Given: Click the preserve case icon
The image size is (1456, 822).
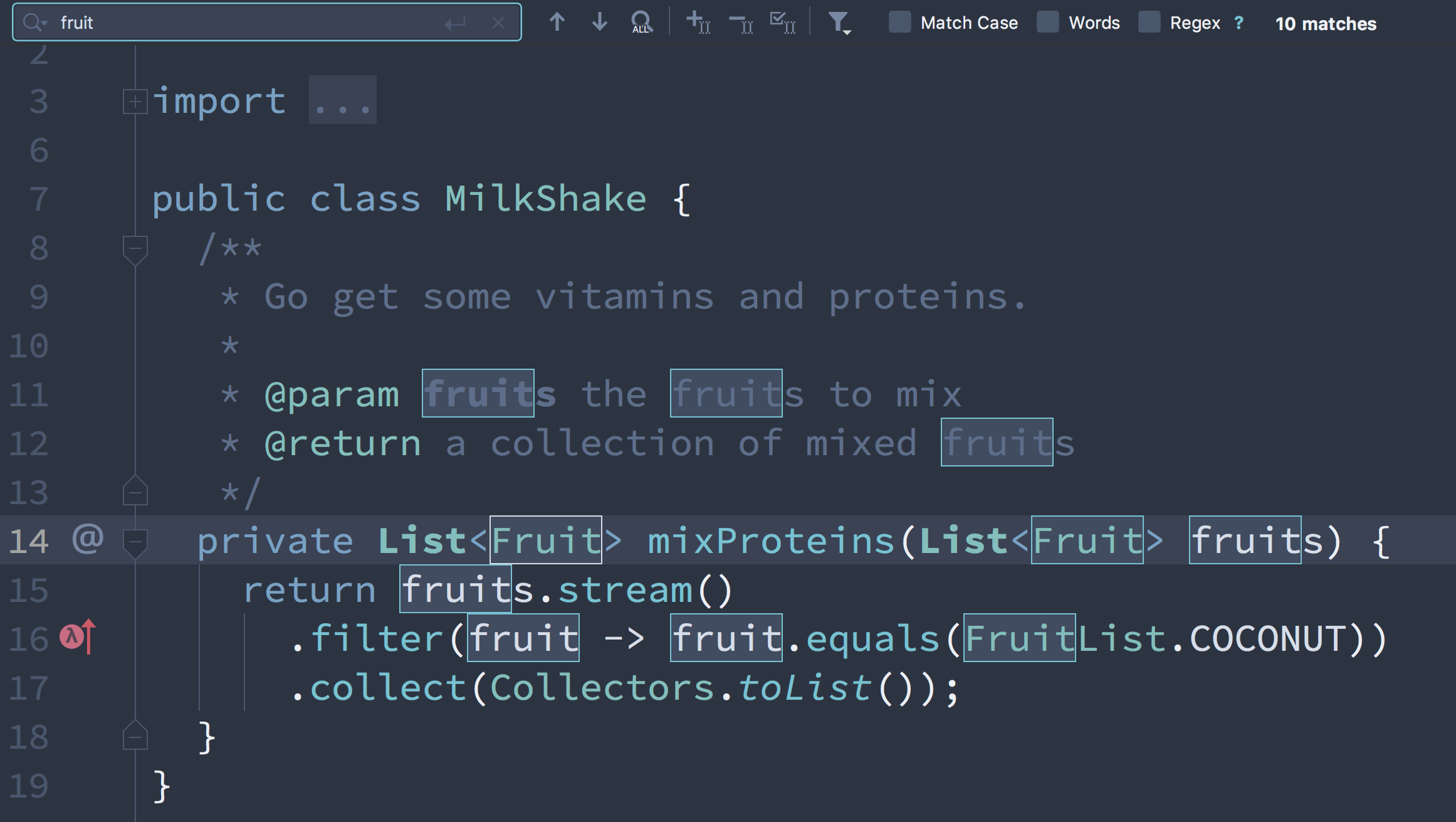Looking at the screenshot, I should tap(782, 23).
